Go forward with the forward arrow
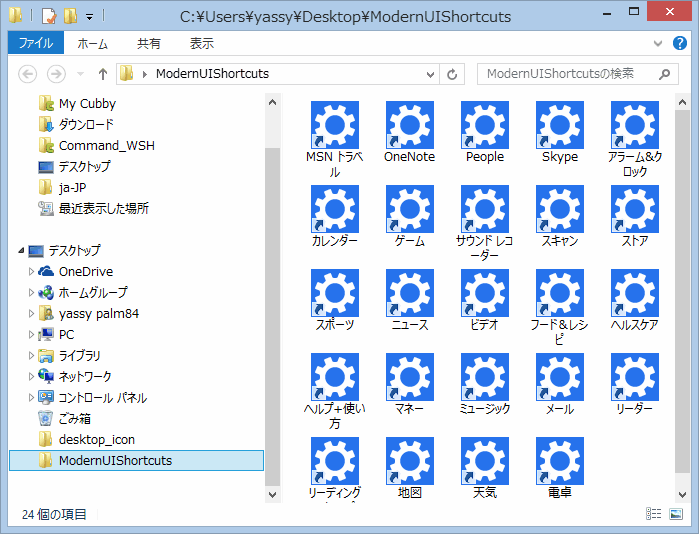This screenshot has height=534, width=699. point(56,74)
